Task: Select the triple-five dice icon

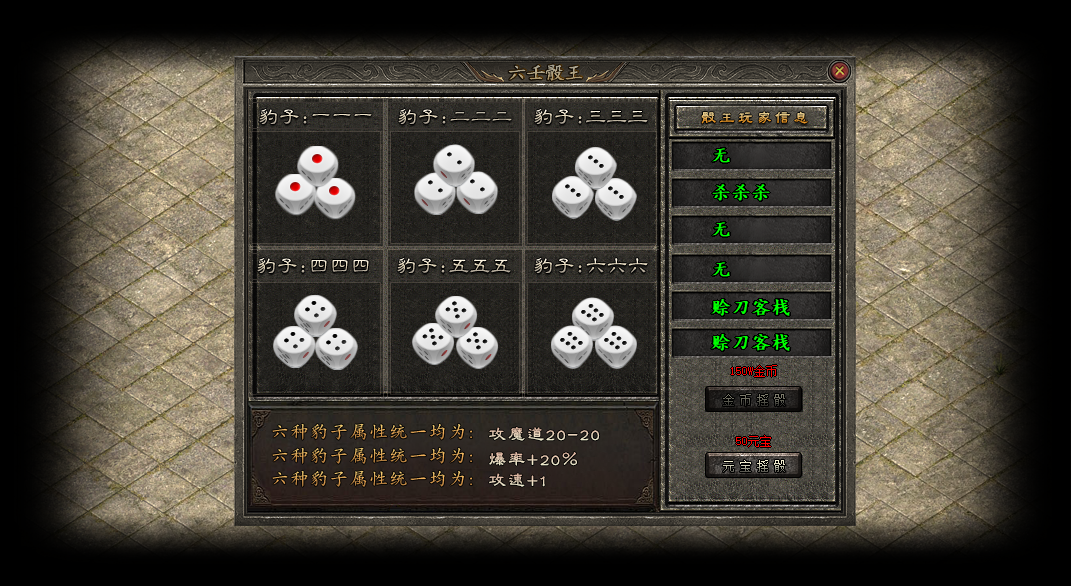Action: tap(455, 333)
